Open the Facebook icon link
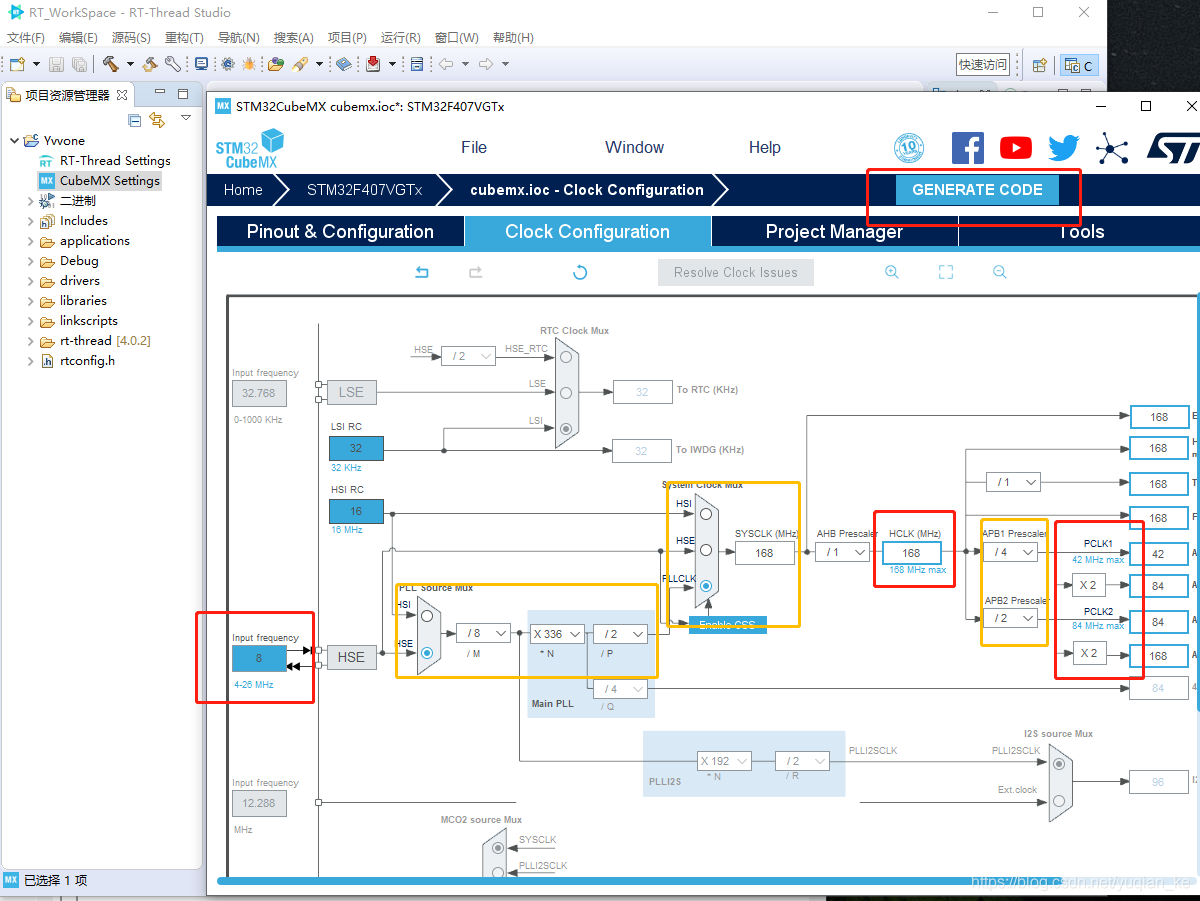1200x901 pixels. 967,148
